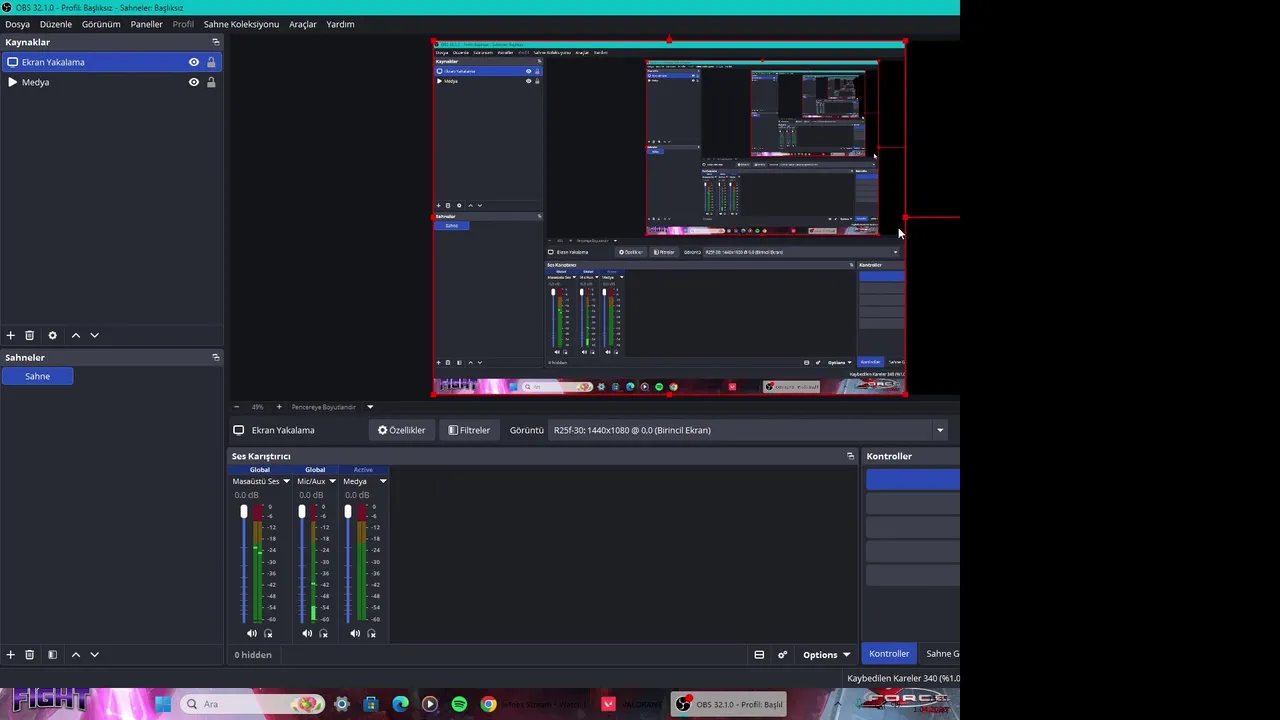Click OBS 32.1.0 taskbar window button
Screen dimensions: 1280x720
point(729,704)
